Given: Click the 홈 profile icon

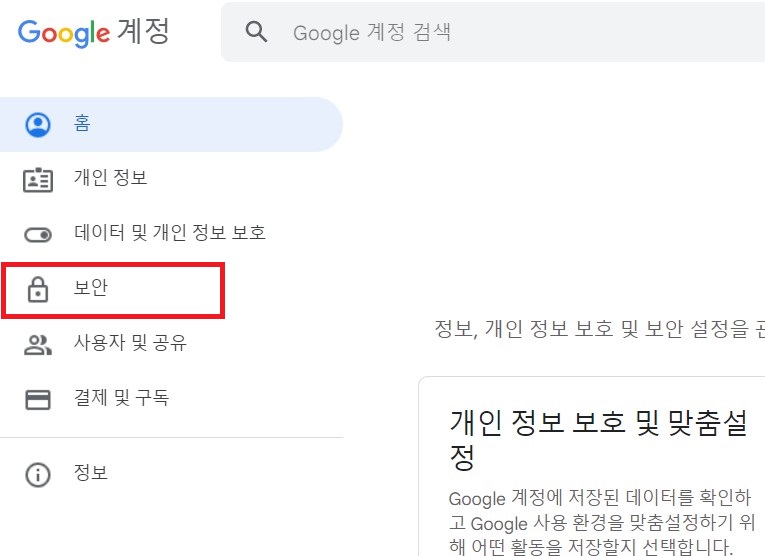Looking at the screenshot, I should point(38,125).
